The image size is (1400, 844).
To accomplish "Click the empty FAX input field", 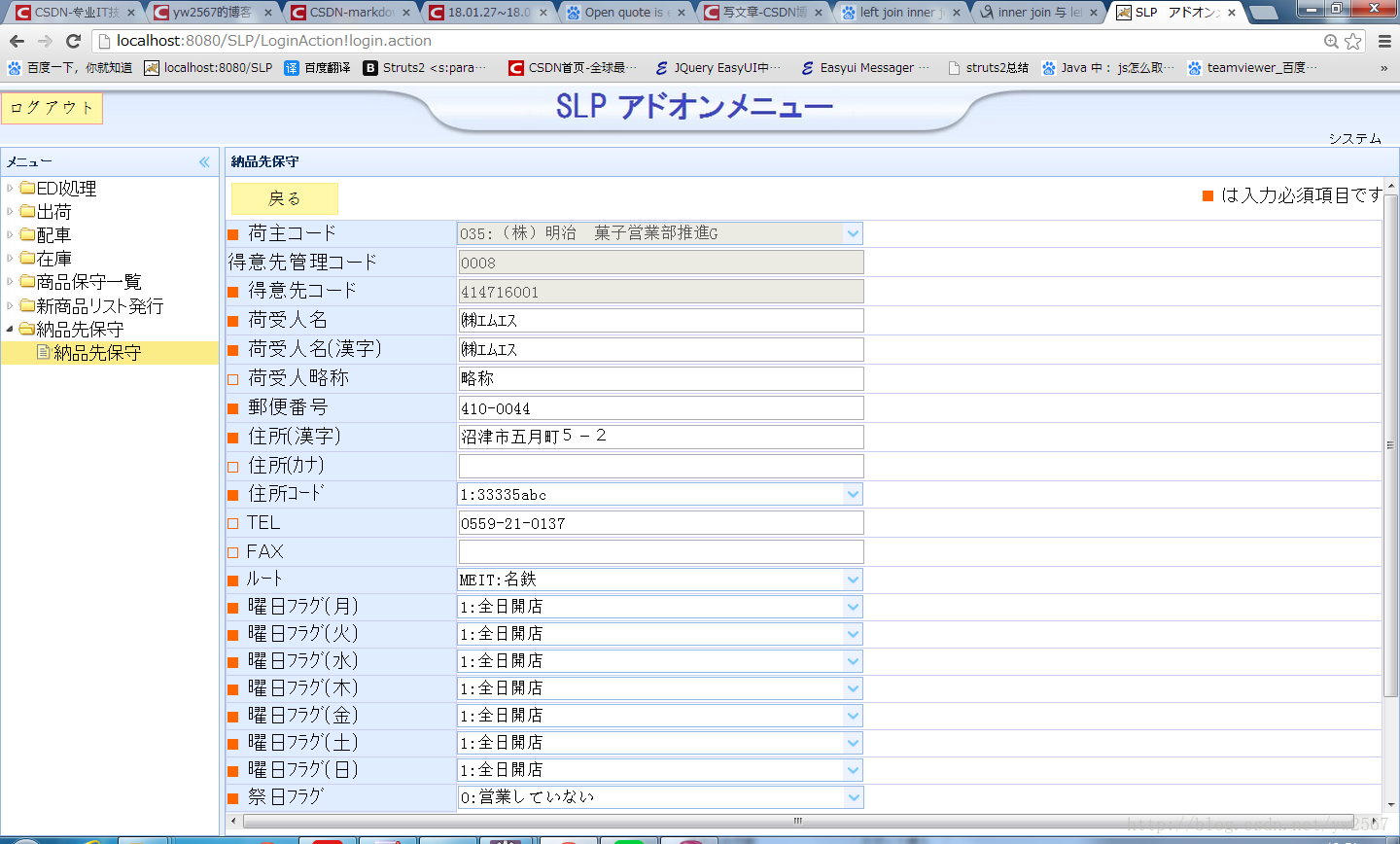I will pyautogui.click(x=661, y=551).
